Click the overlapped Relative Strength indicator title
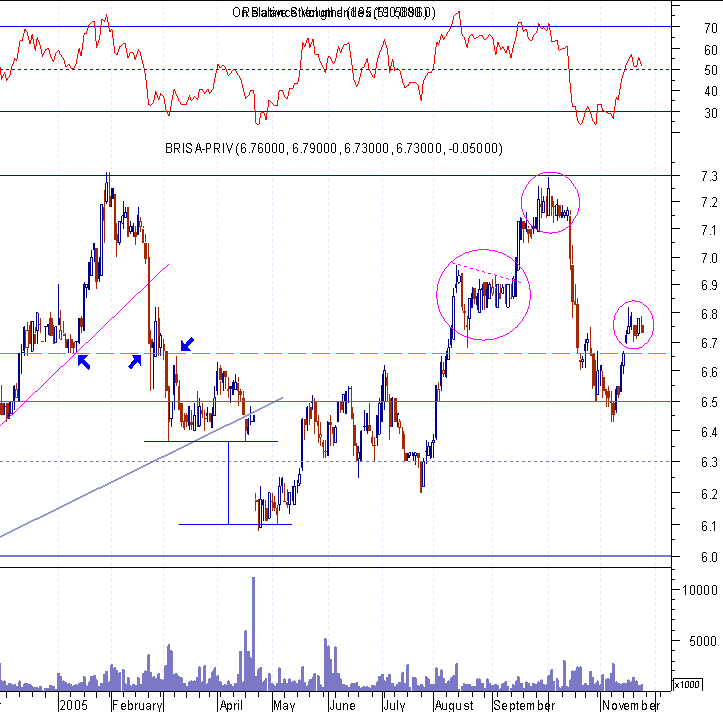Image resolution: width=723 pixels, height=712 pixels. point(333,12)
